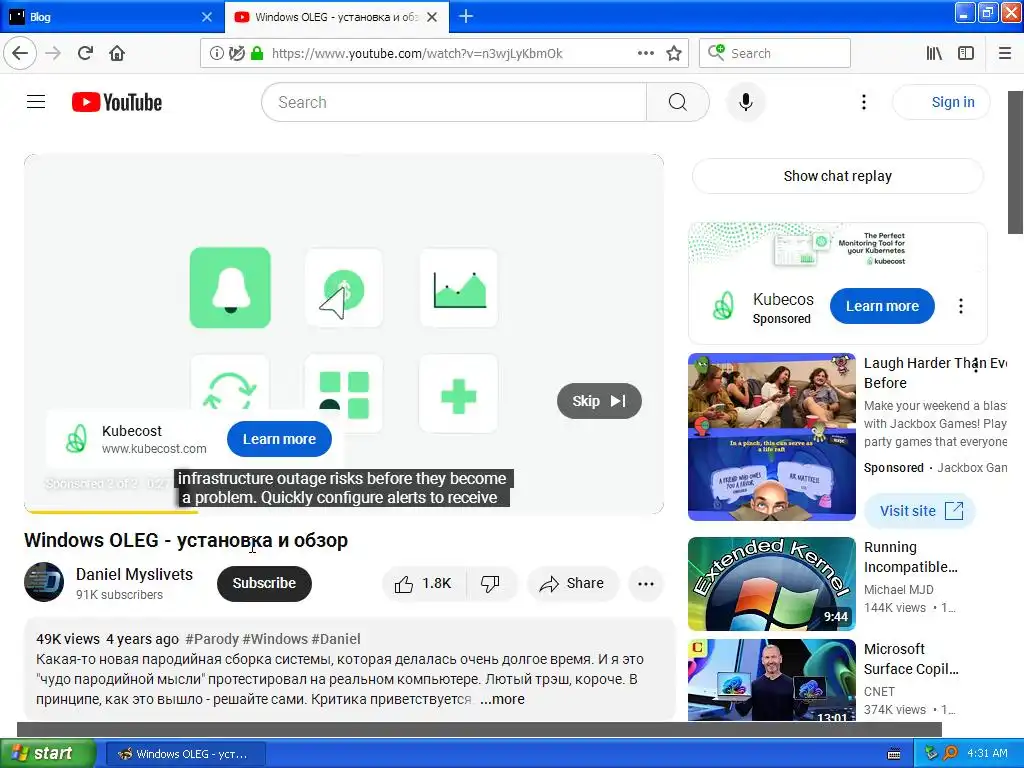Viewport: 1024px width, 768px height.
Task: Click the browser Back arrow button
Action: 20,53
